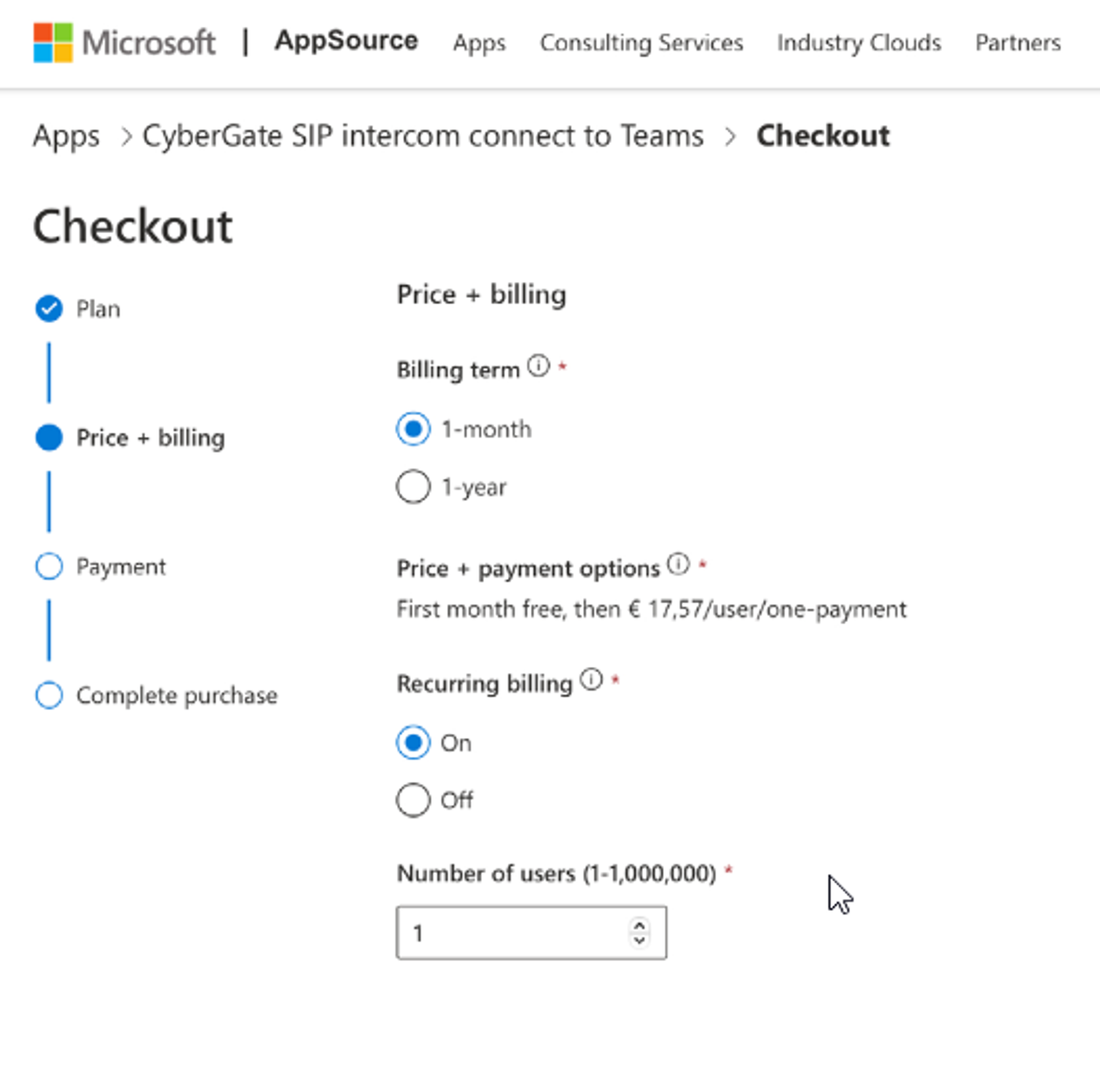Screen dimensions: 1100x1092
Task: Click the Recurring billing info icon
Action: pos(591,679)
